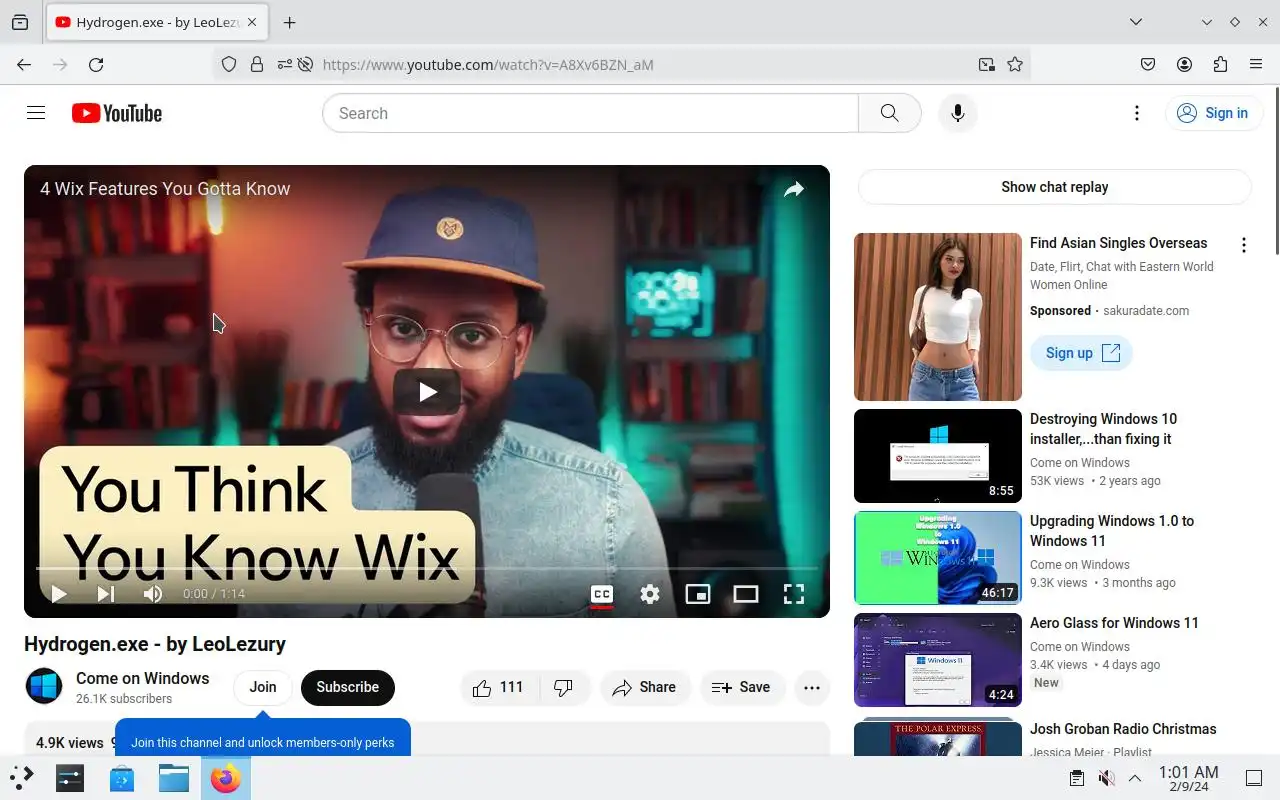Viewport: 1280px width, 800px height.
Task: Open the sponsored ad options menu
Action: click(x=1244, y=245)
